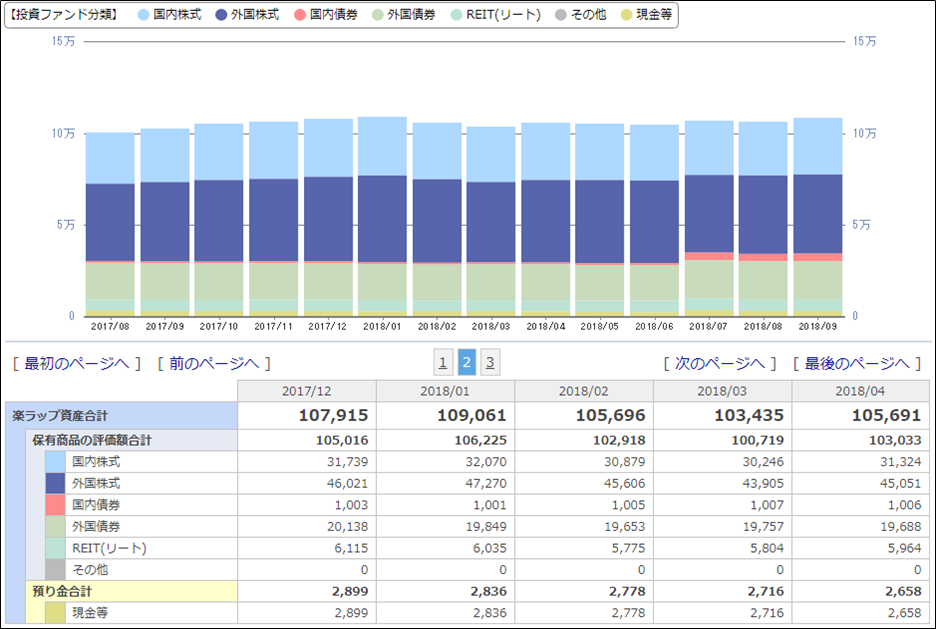The height and width of the screenshot is (629, 936).
Task: Select page 2 pagination button
Action: 467,362
